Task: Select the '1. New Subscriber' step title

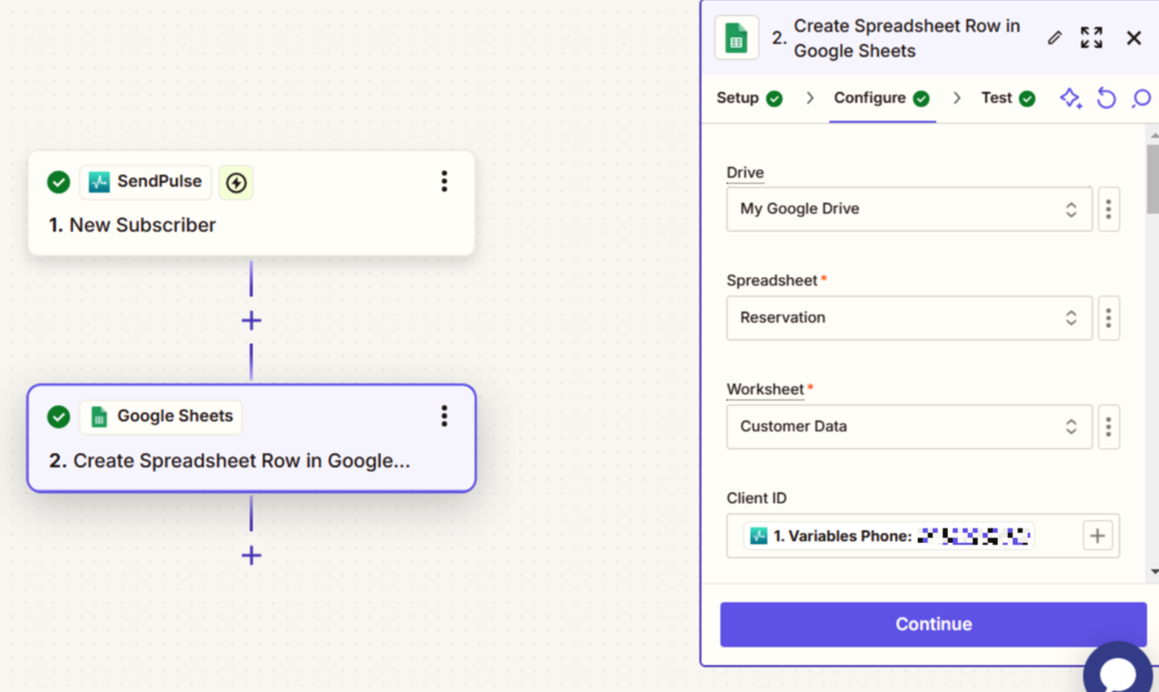Action: pos(132,225)
